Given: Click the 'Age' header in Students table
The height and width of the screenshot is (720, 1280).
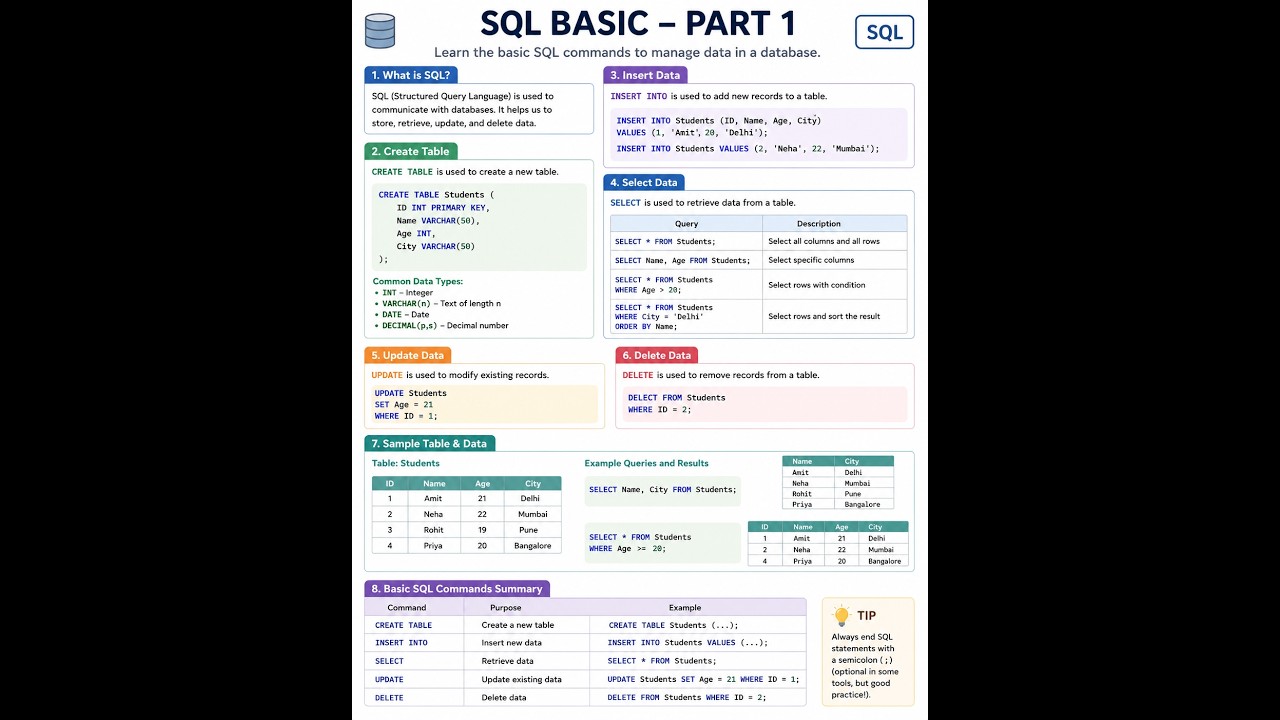Looking at the screenshot, I should coord(483,483).
